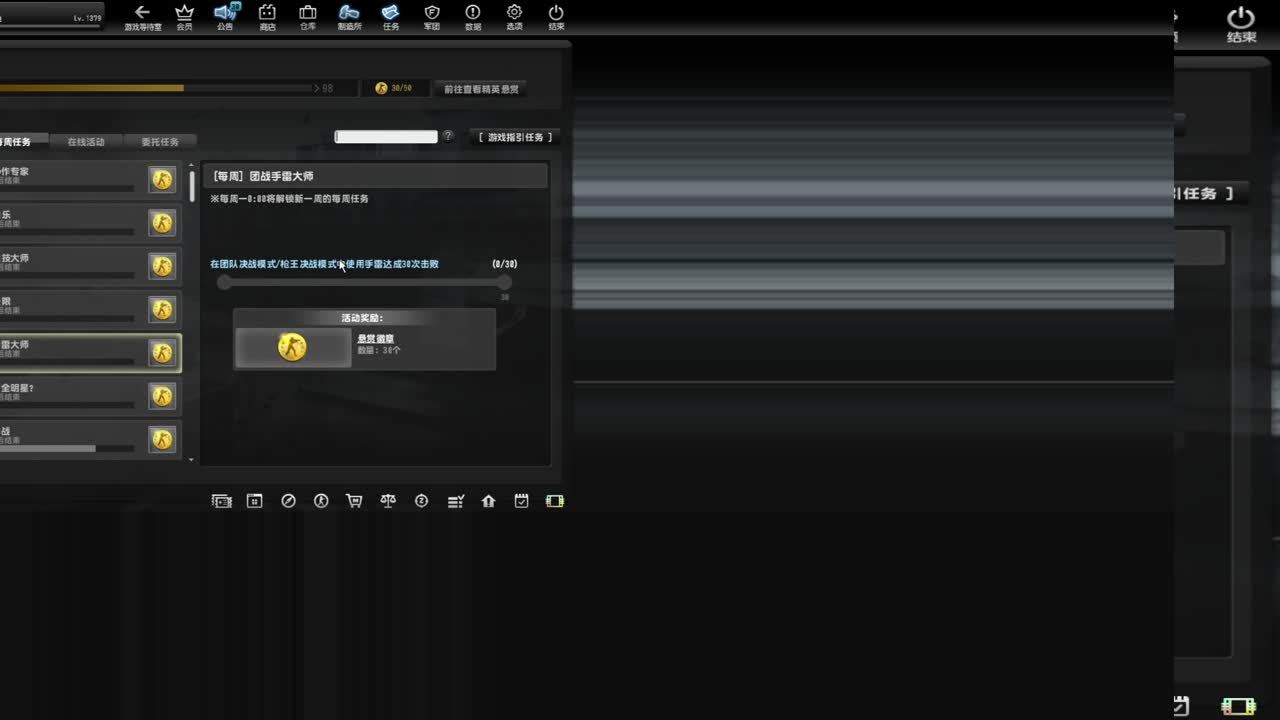Go back to 游戏等待室 lobby
This screenshot has width=1280, height=720.
[142, 17]
